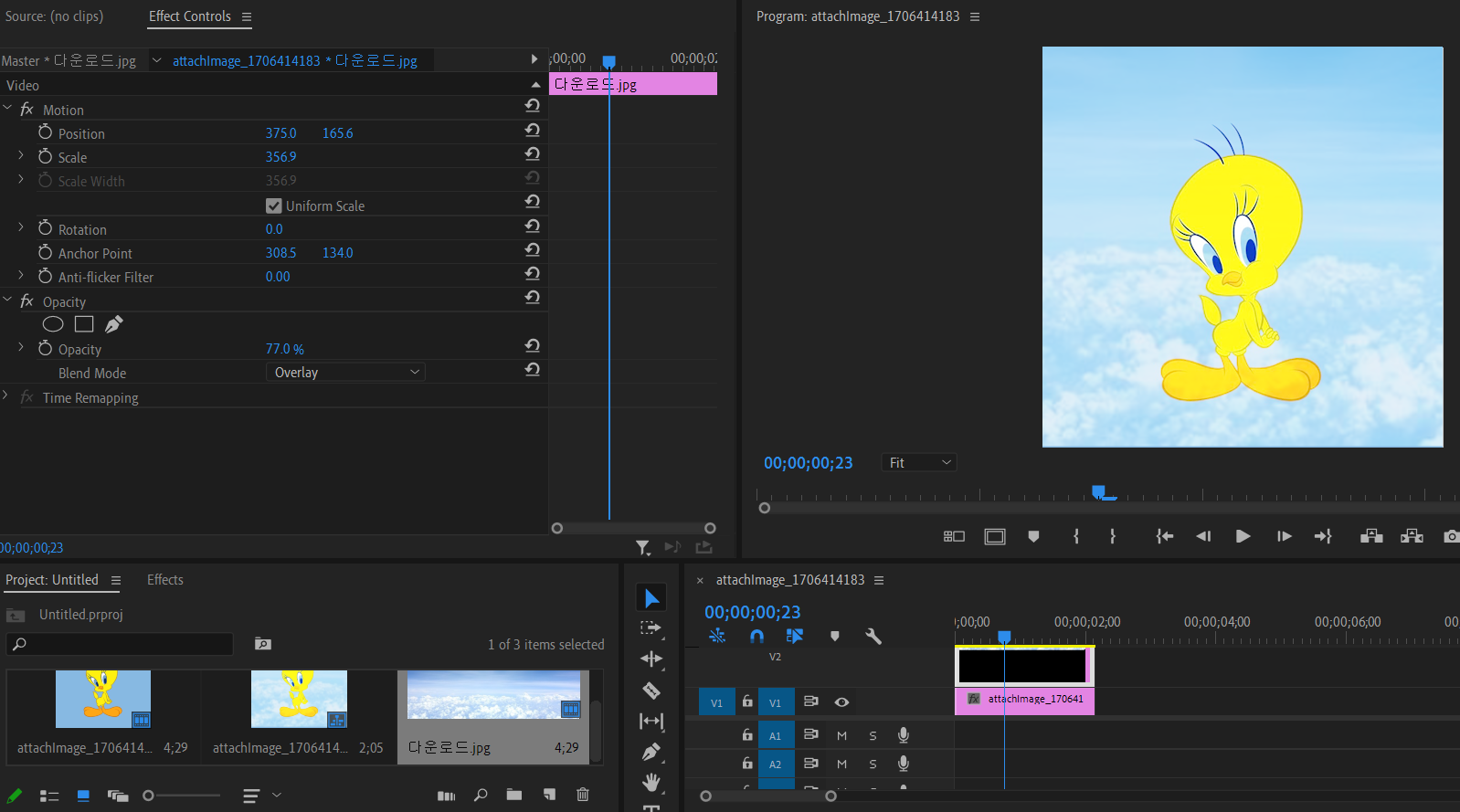Click the New Bin folder icon
Screen dimensions: 1460x812
click(x=514, y=795)
